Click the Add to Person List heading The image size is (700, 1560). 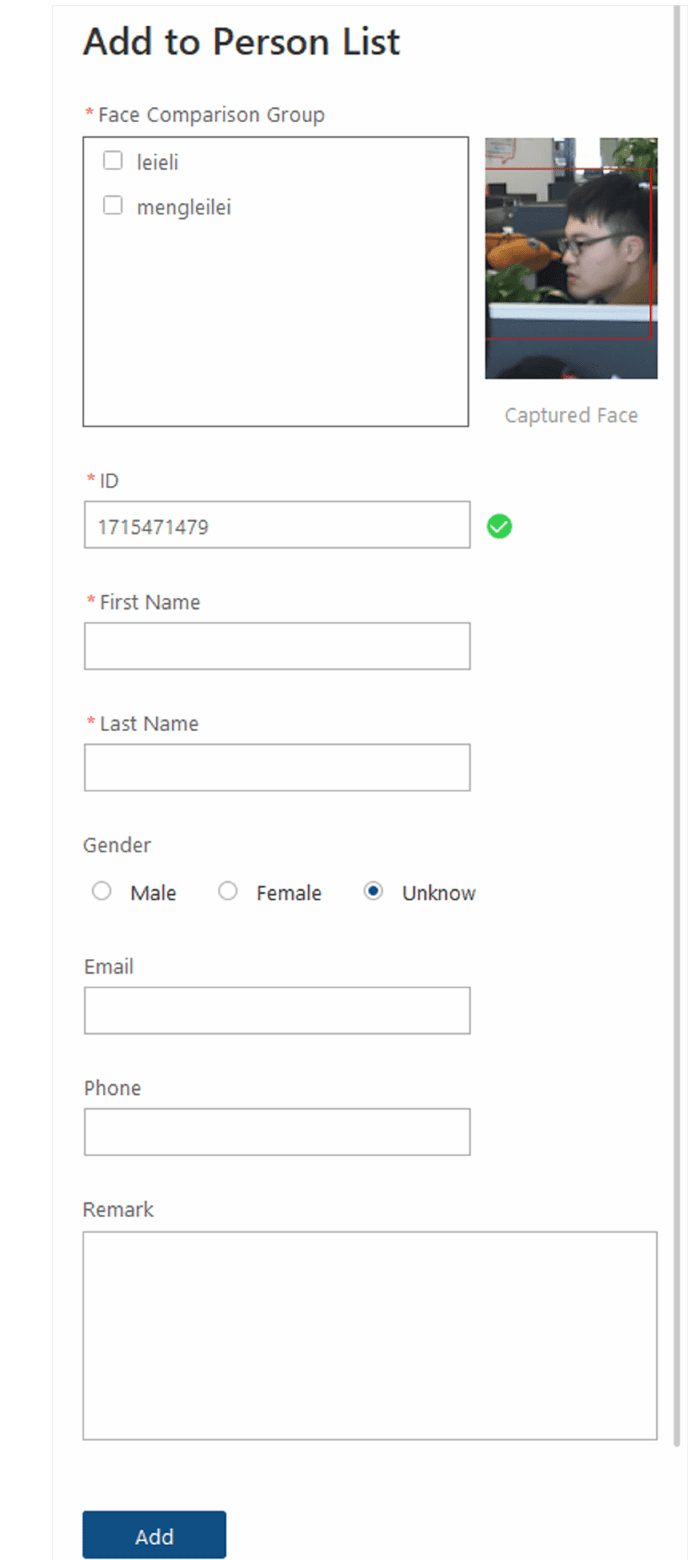[x=242, y=42]
